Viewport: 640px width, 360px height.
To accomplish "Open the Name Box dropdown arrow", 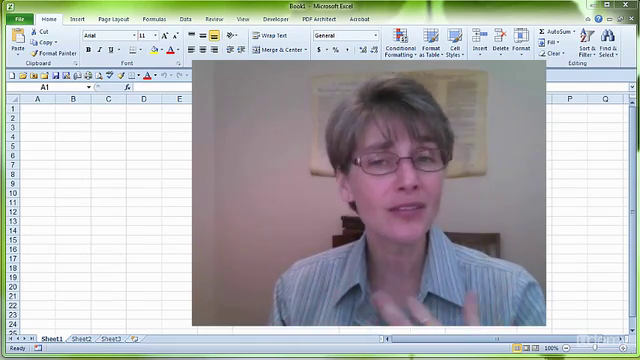I will click(89, 87).
